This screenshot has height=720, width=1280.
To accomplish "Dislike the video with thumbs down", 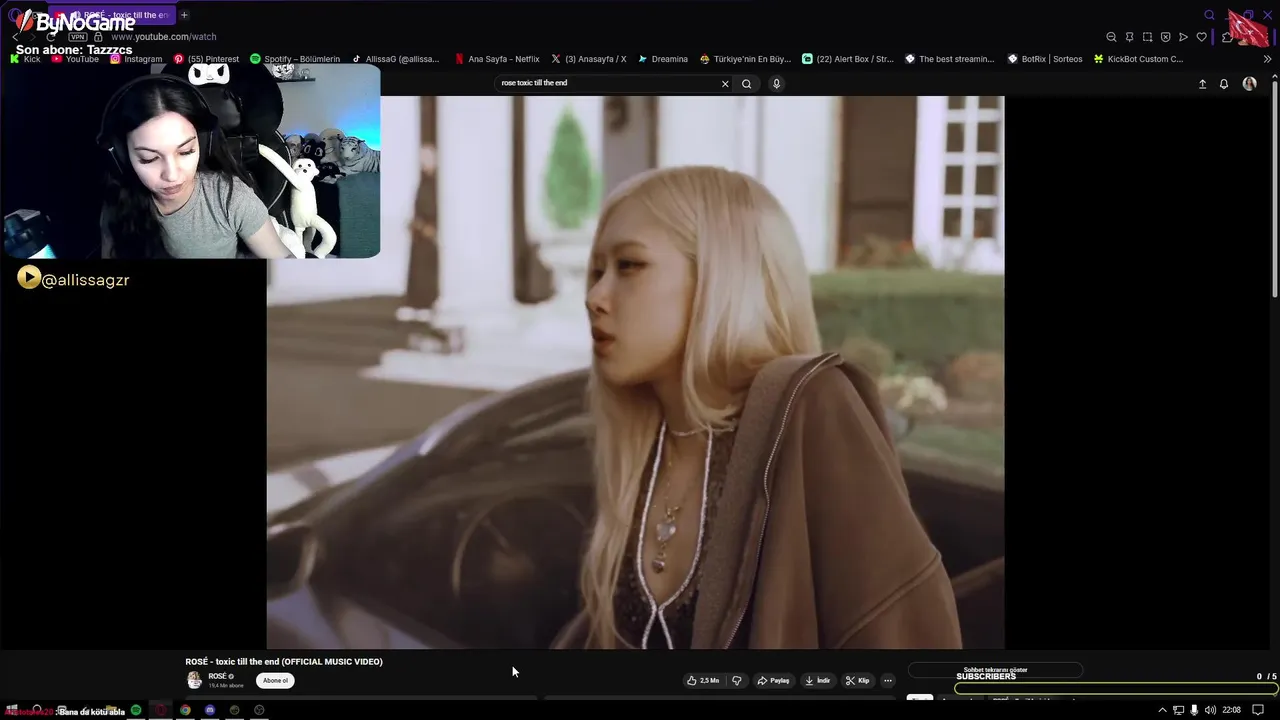I will (x=737, y=680).
